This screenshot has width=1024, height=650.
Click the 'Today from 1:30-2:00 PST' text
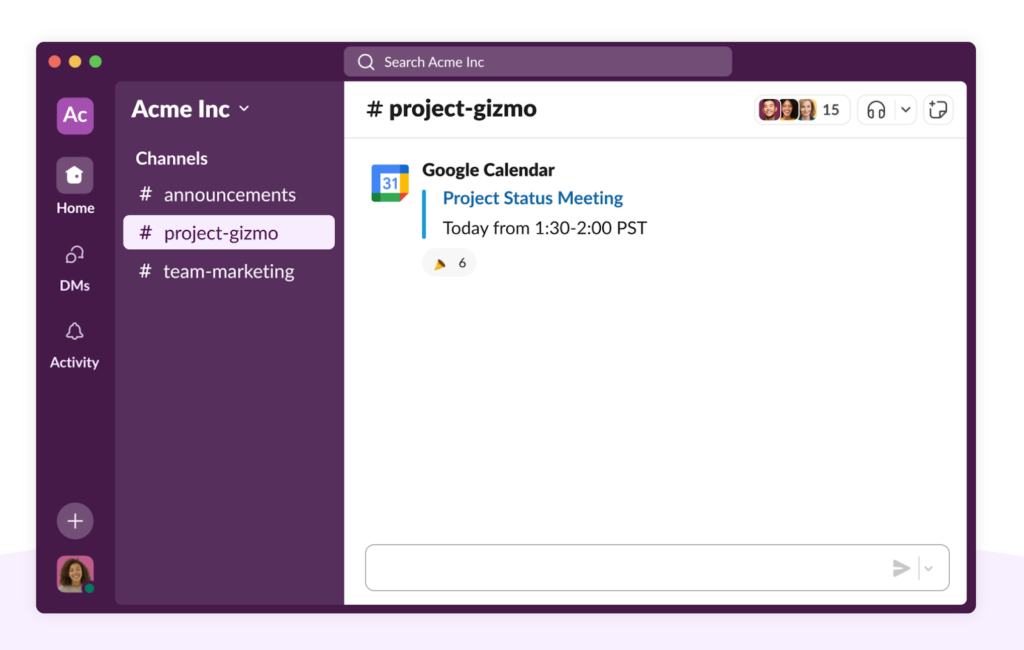tap(545, 228)
